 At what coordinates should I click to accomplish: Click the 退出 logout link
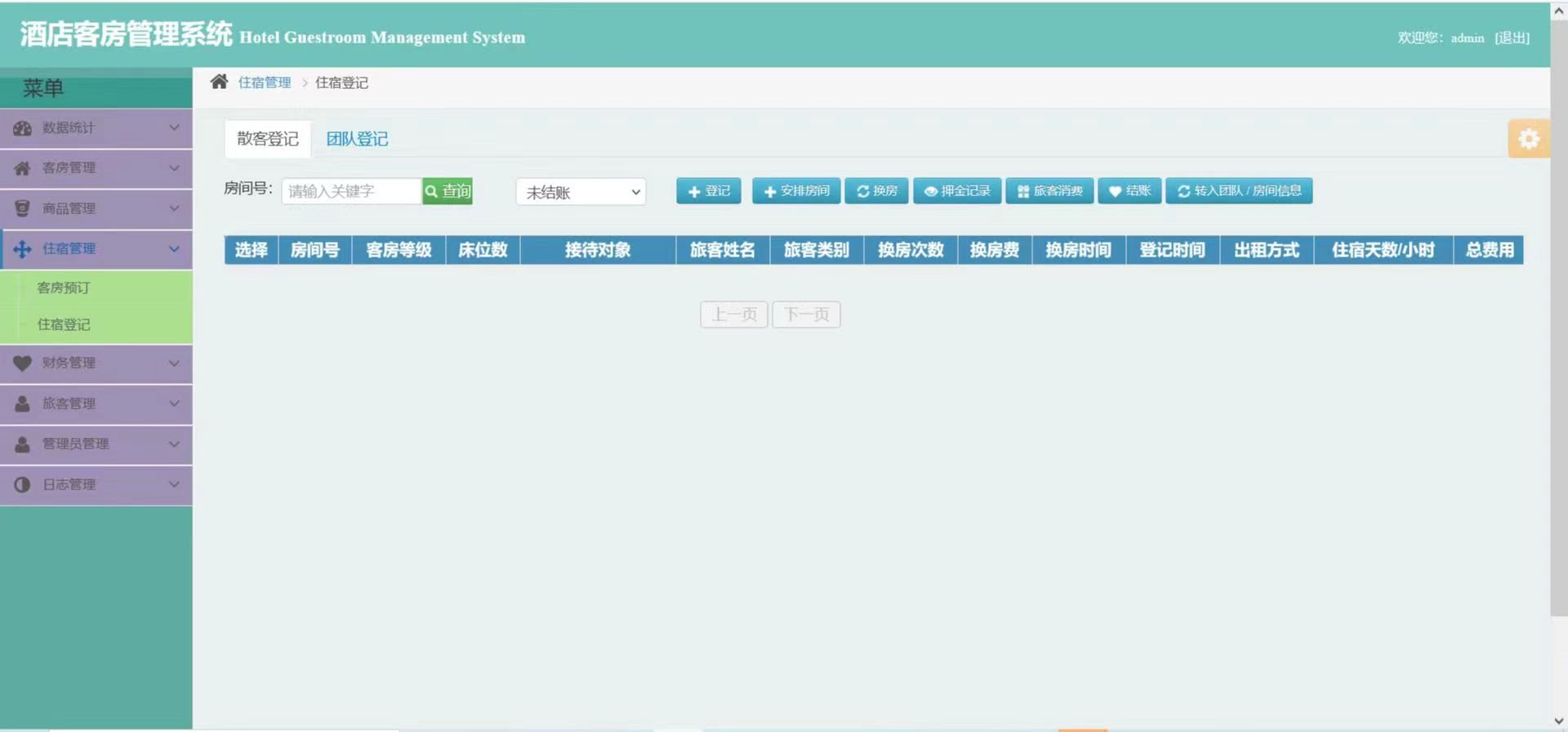(1512, 38)
